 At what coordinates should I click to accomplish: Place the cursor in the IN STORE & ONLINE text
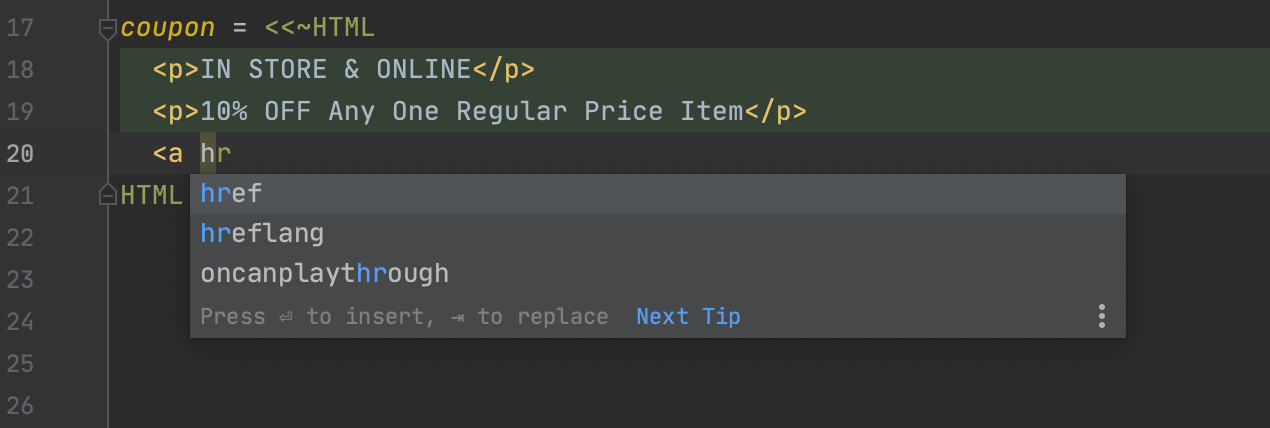tap(336, 70)
